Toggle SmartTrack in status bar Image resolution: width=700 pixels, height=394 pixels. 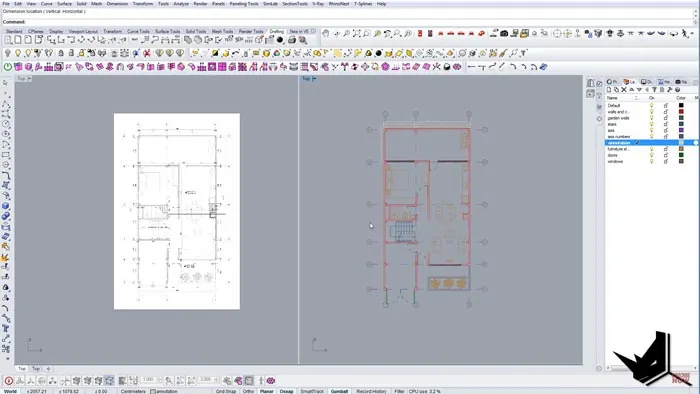(x=312, y=391)
